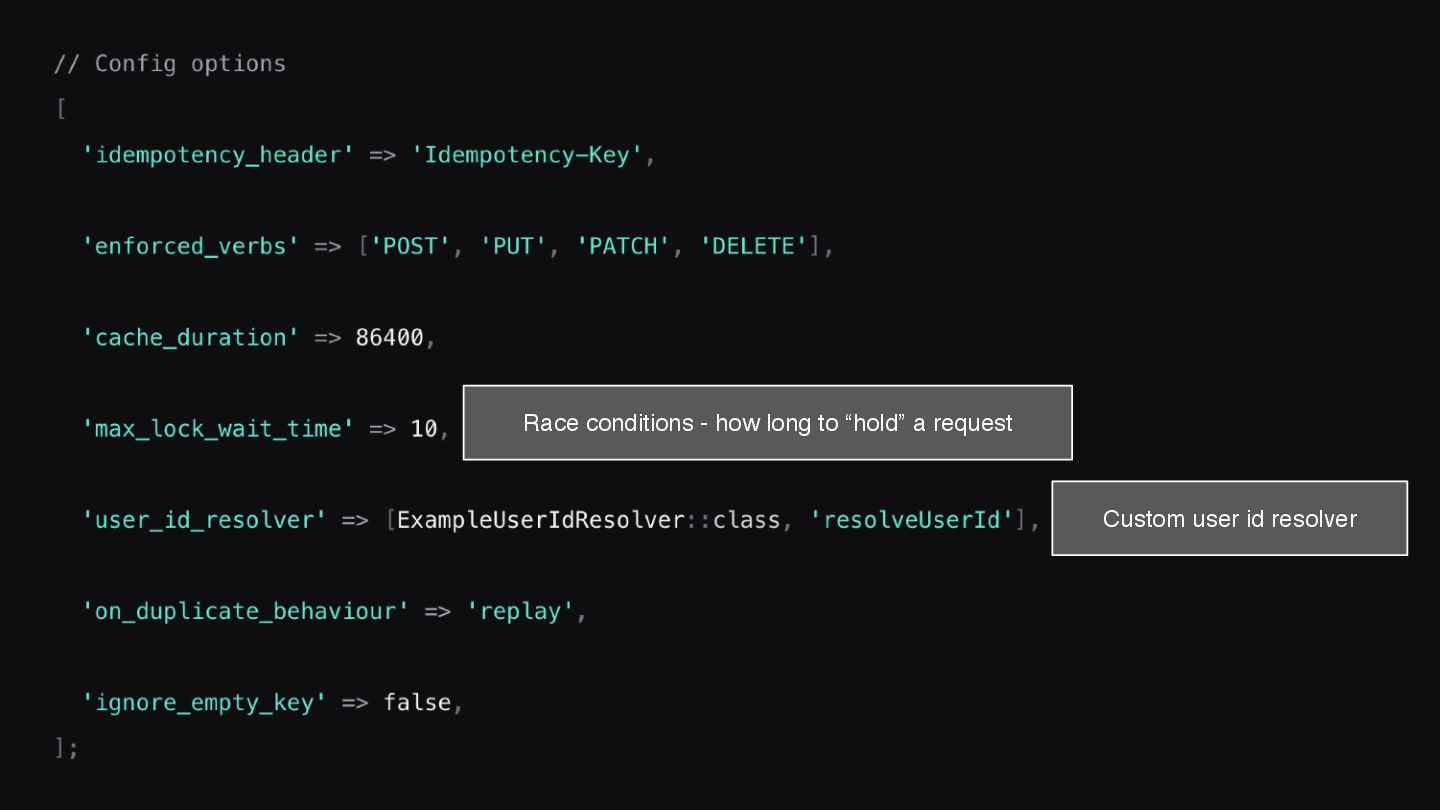This screenshot has height=810, width=1440.
Task: Click the "Race conditions" callout box
Action: point(767,423)
